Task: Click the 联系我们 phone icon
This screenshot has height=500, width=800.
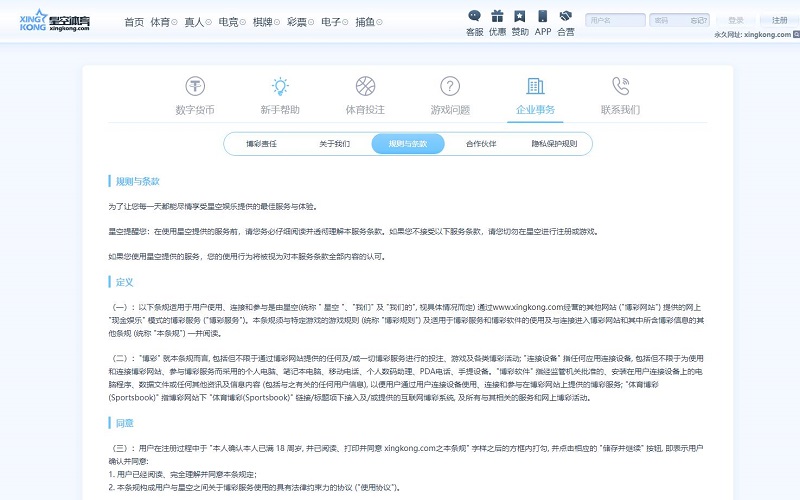Action: [x=620, y=87]
